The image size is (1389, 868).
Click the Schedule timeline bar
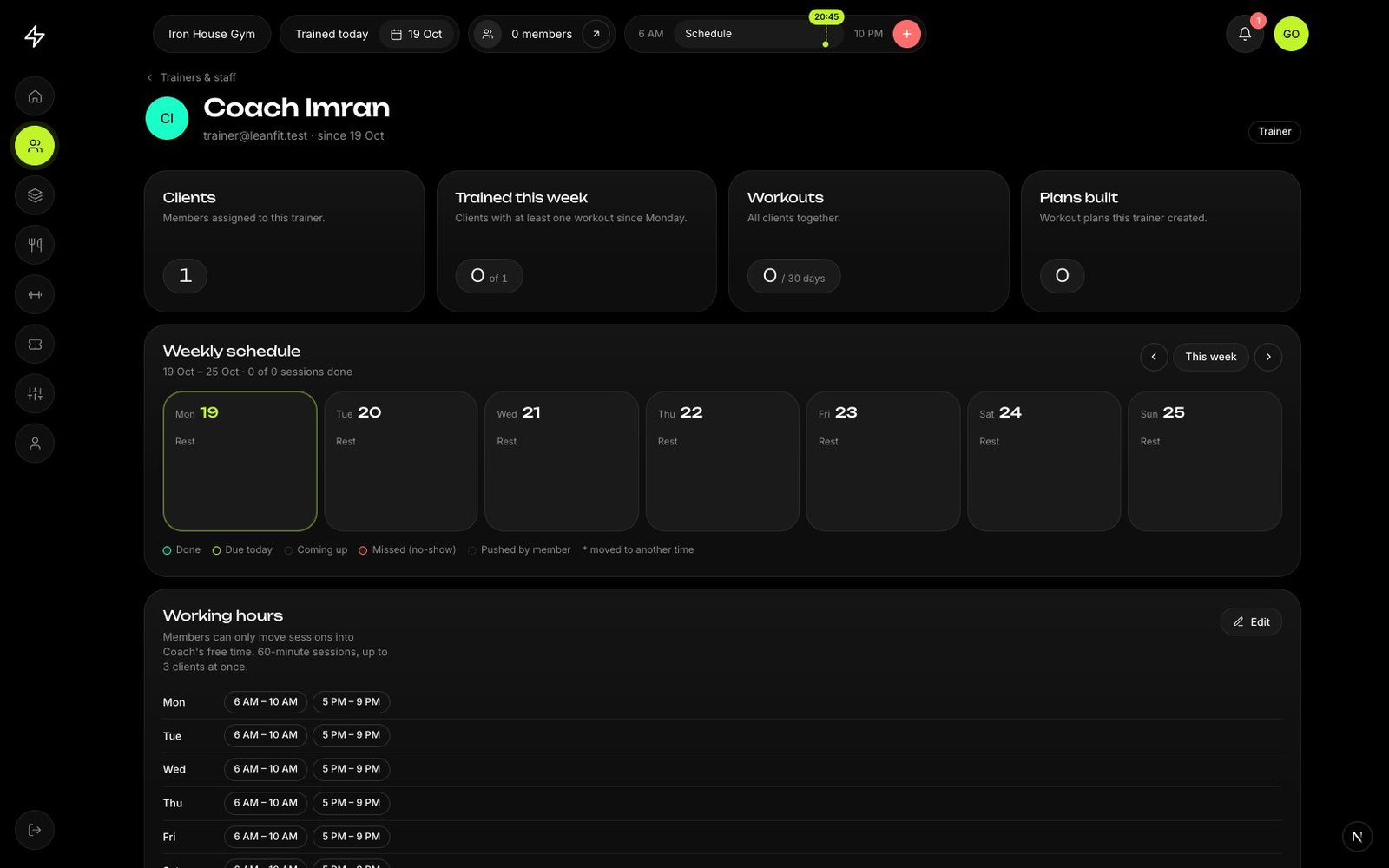click(x=757, y=34)
